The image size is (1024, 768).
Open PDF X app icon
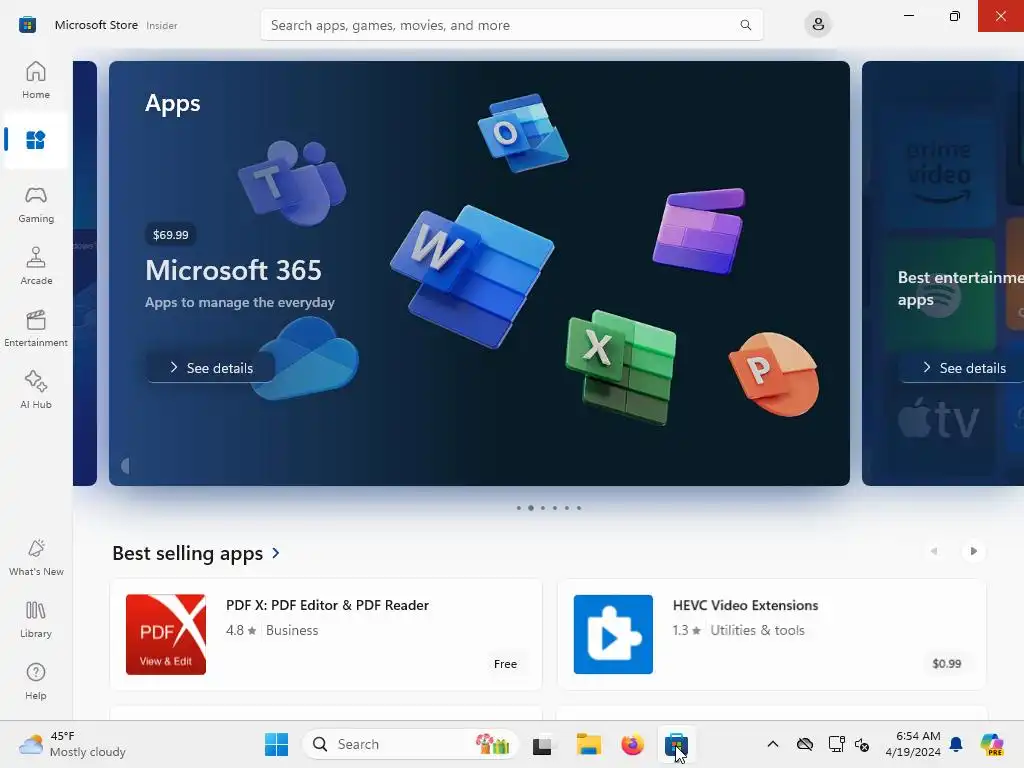166,634
